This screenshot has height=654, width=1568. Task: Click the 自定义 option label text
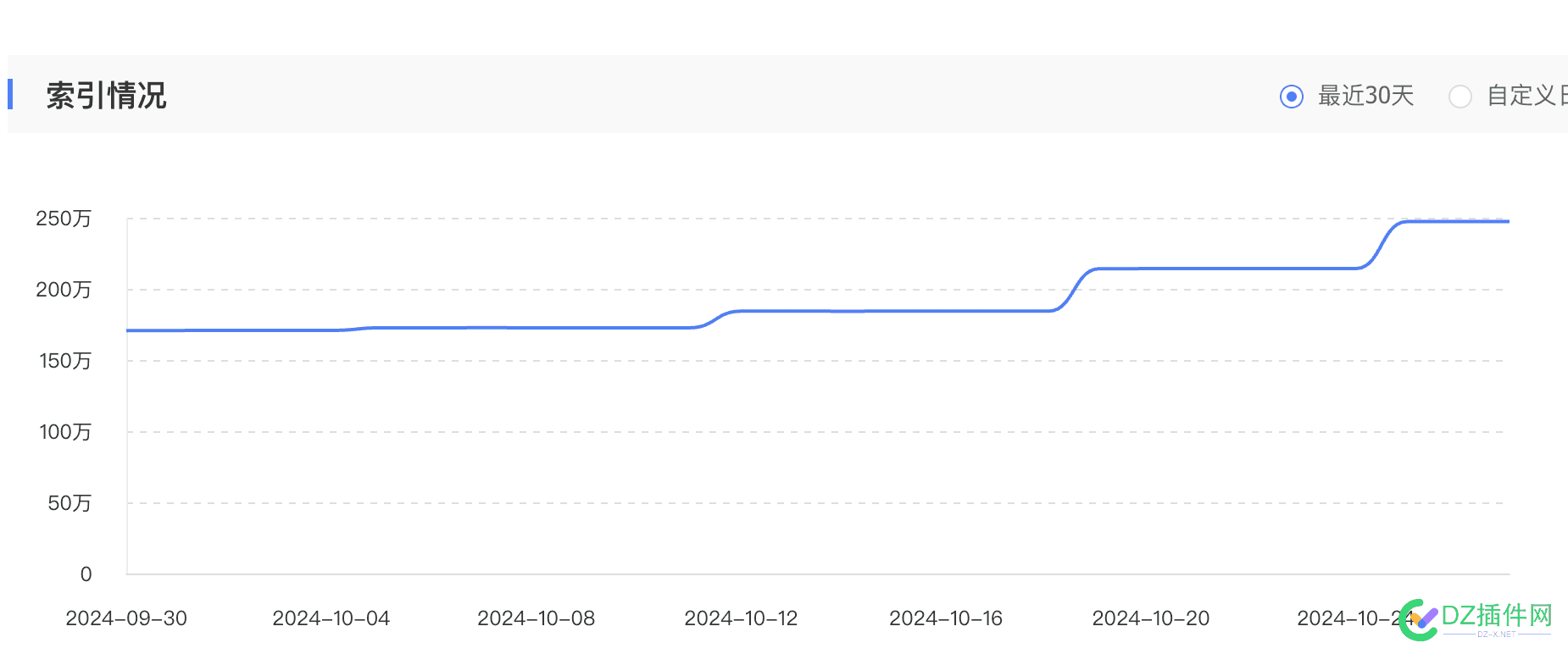(1526, 96)
